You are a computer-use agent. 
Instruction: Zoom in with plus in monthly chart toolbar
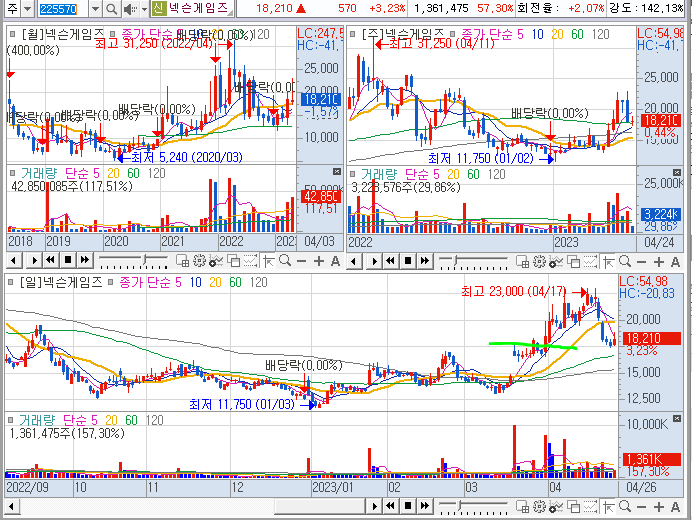pyautogui.click(x=318, y=261)
